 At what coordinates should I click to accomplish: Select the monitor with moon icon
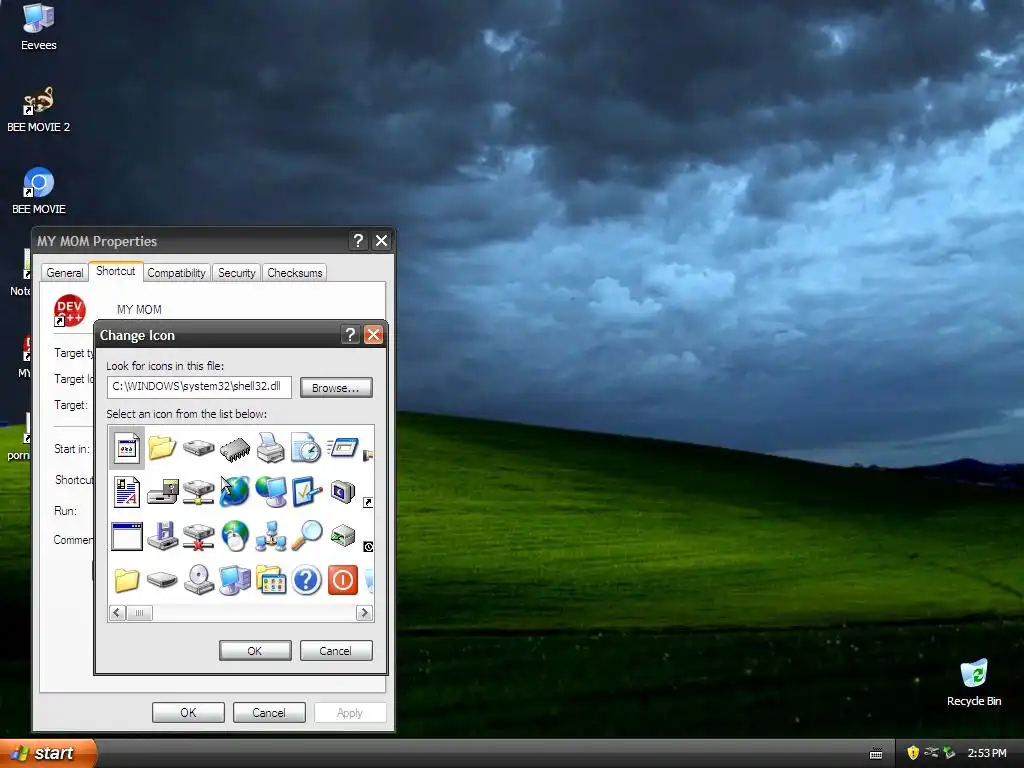343,491
